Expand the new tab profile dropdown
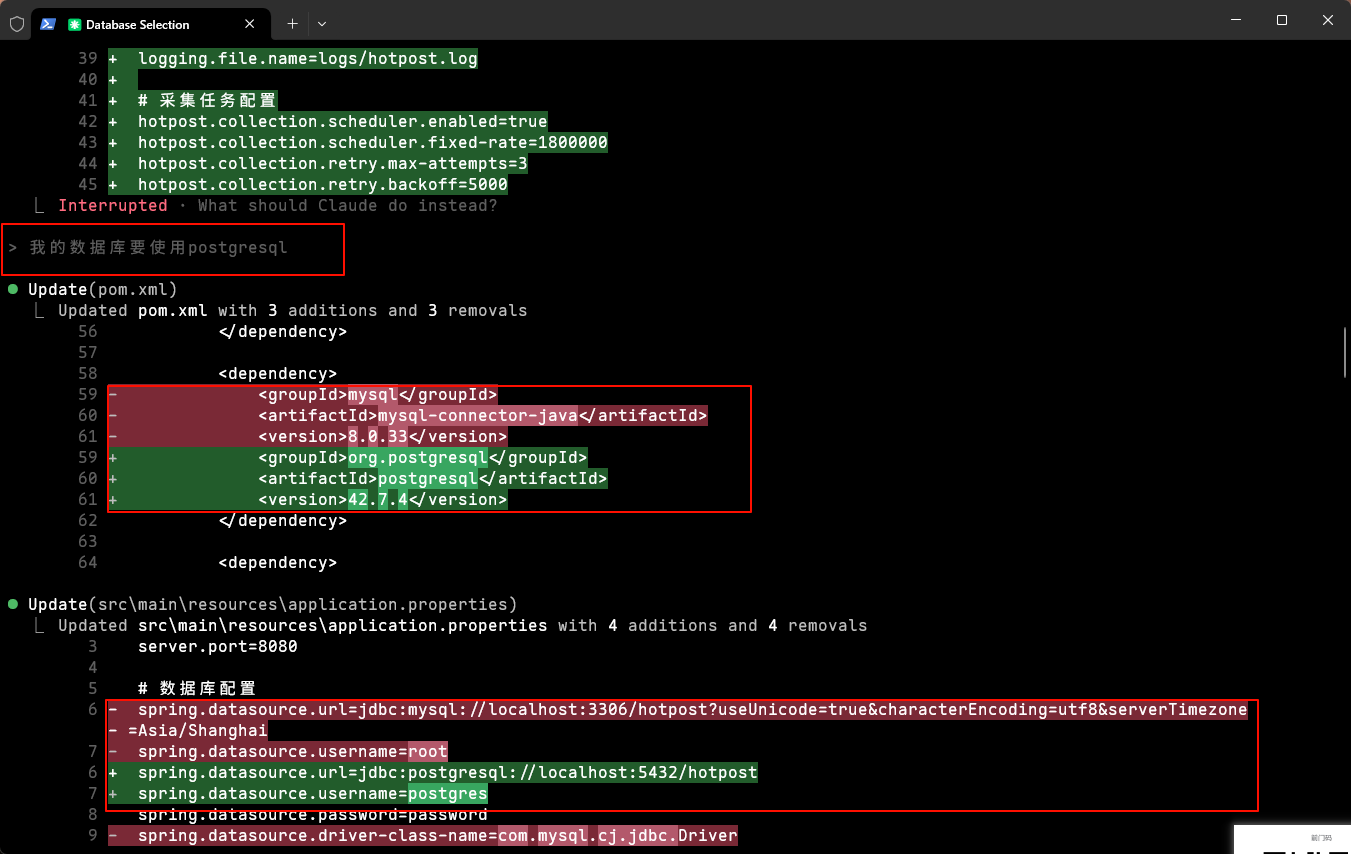The height and width of the screenshot is (854, 1351). click(x=322, y=23)
